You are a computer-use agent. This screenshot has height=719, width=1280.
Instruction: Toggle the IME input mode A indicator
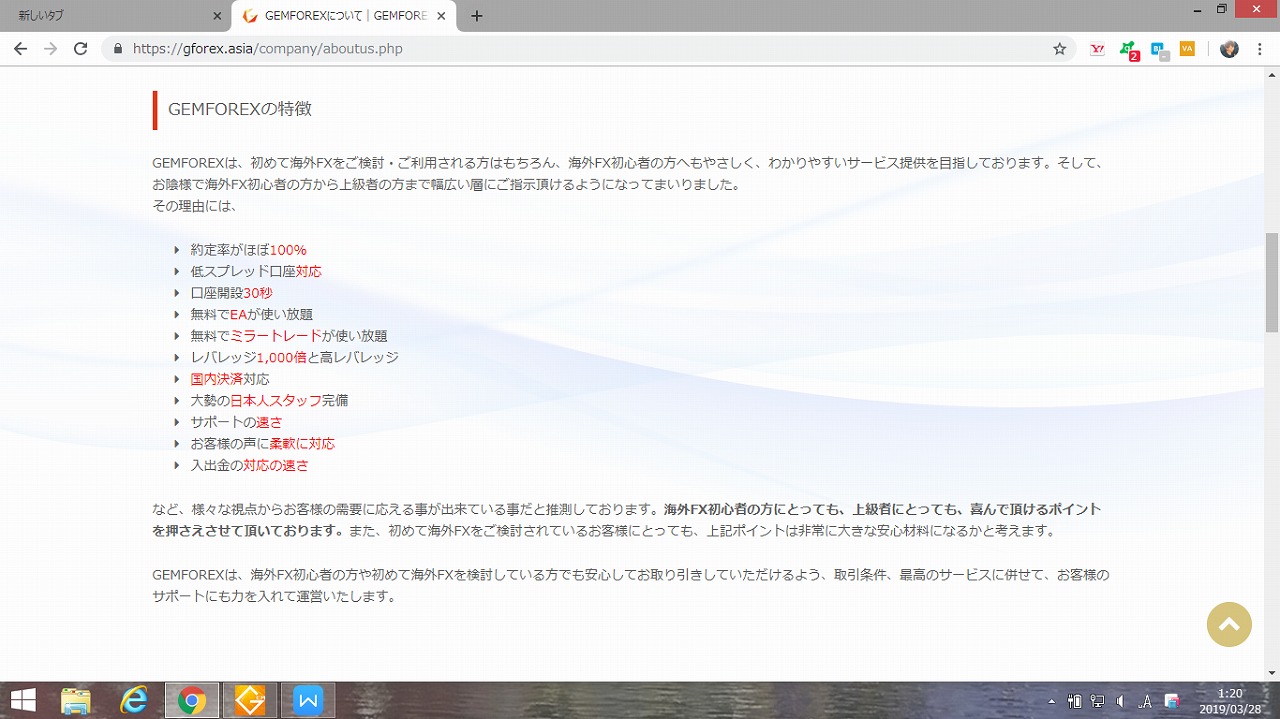pos(1146,701)
